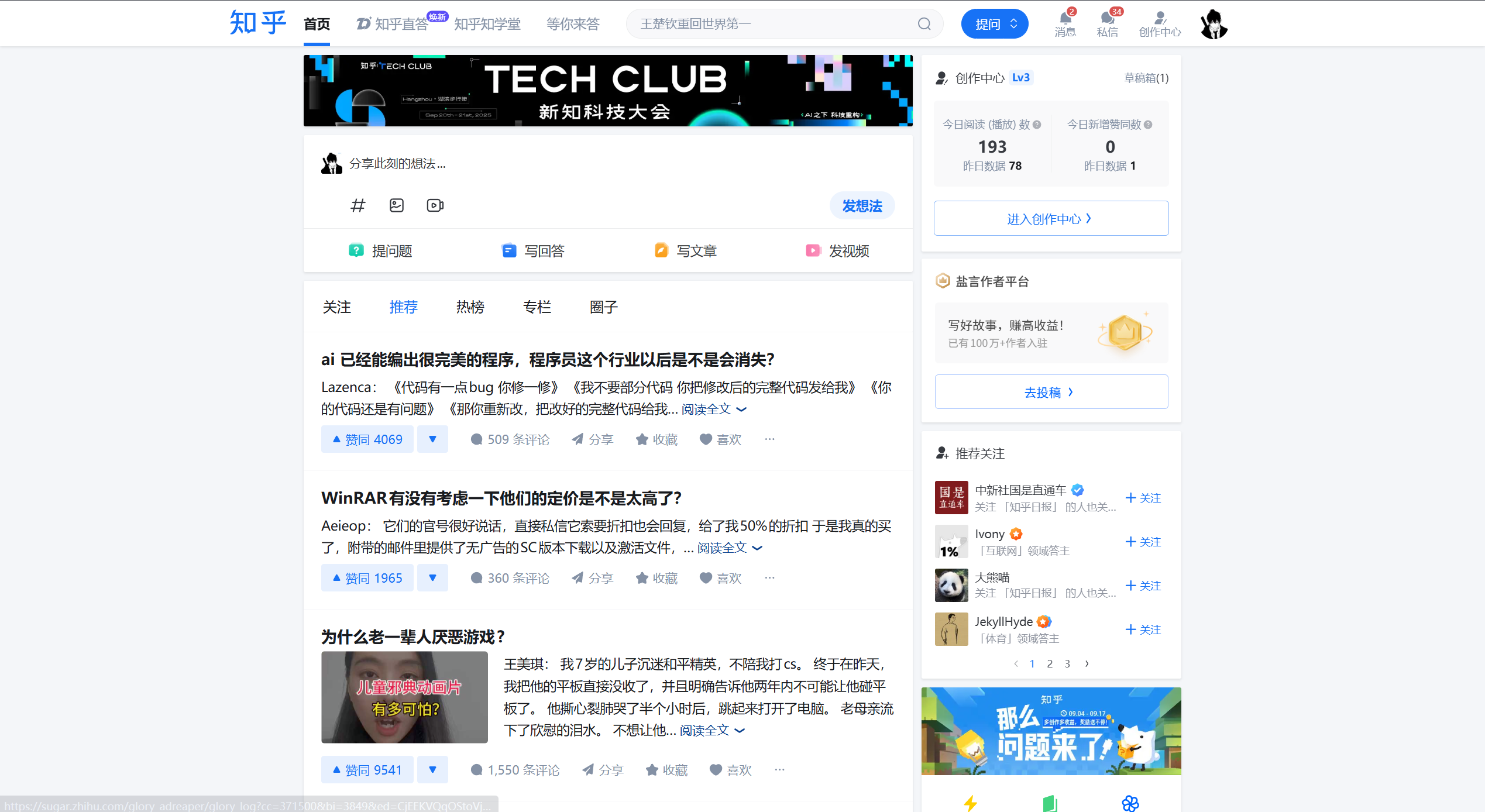Viewport: 1485px width, 812px height.
Task: Open the more options ellipsis on 老一辈 answer
Action: pyautogui.click(x=779, y=770)
